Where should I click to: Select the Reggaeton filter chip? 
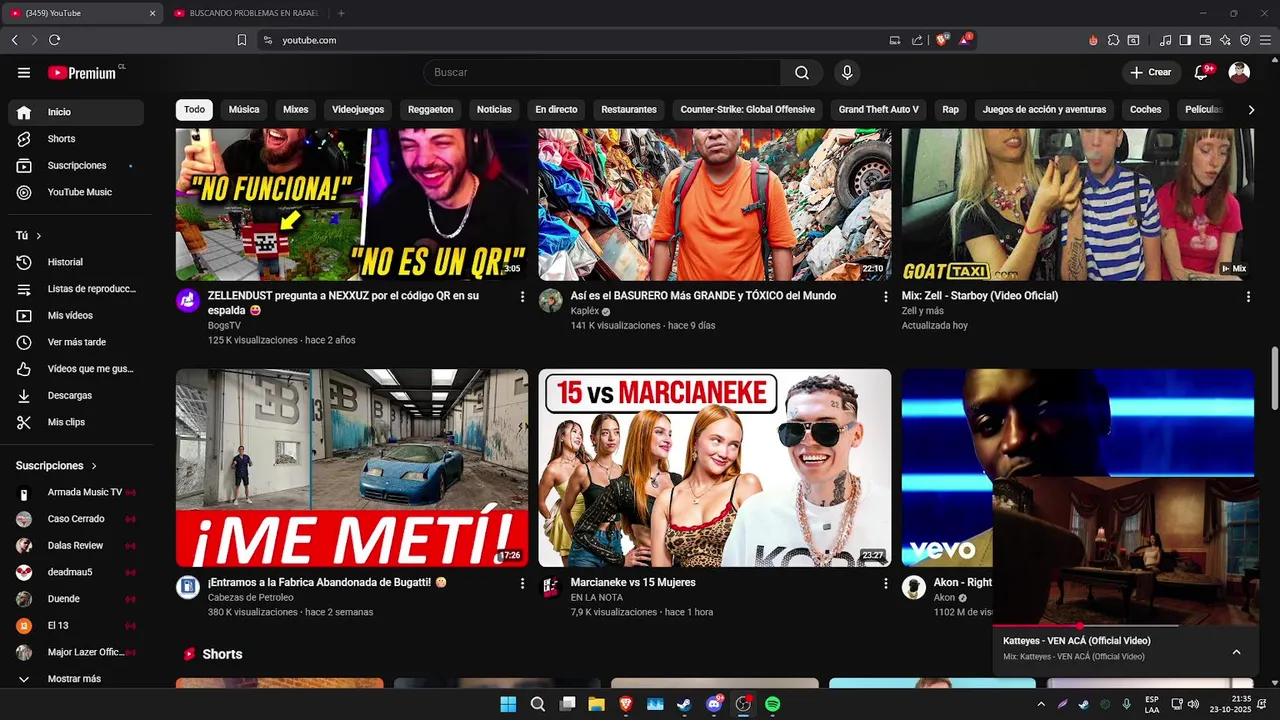[430, 110]
